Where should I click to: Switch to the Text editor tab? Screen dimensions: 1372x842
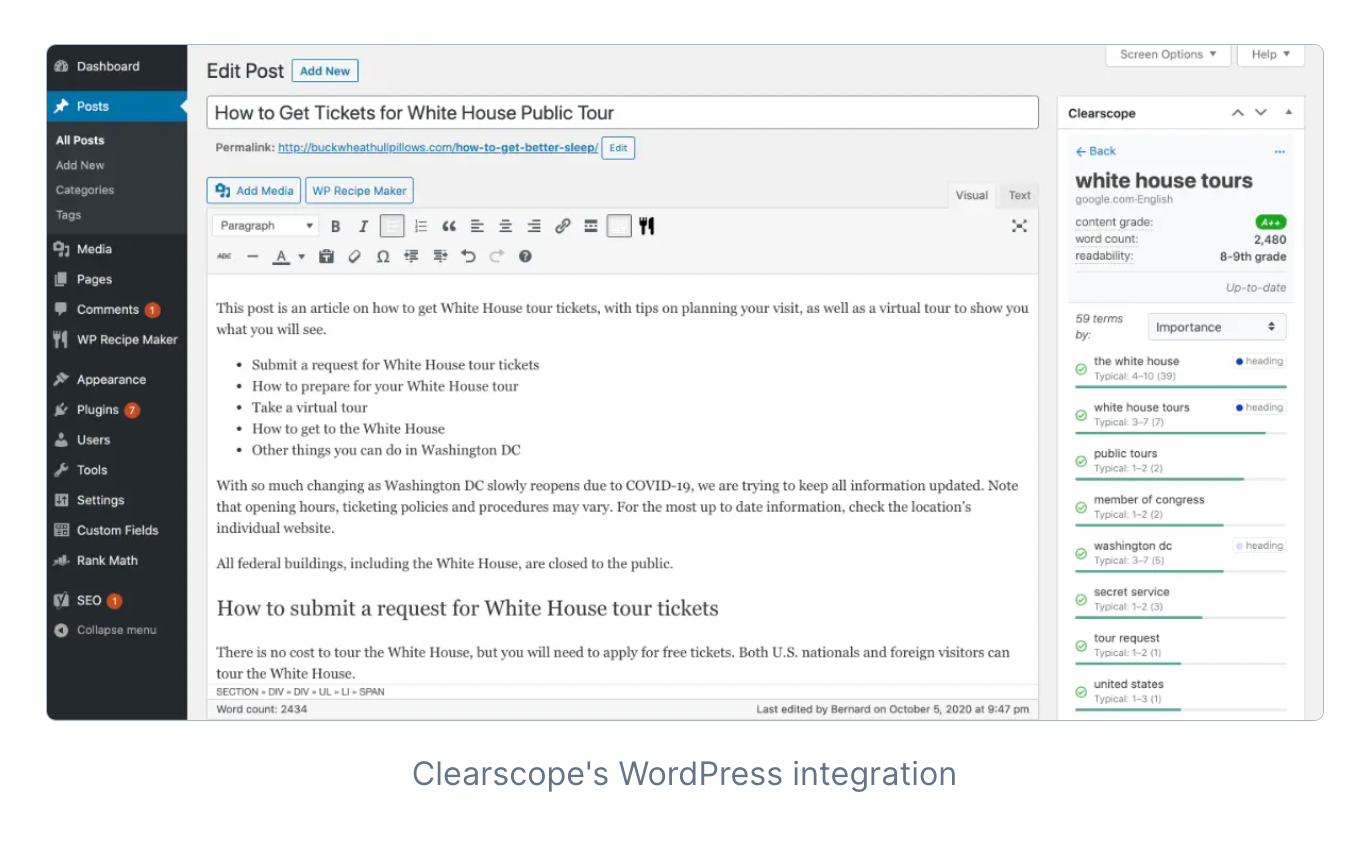tap(1019, 195)
